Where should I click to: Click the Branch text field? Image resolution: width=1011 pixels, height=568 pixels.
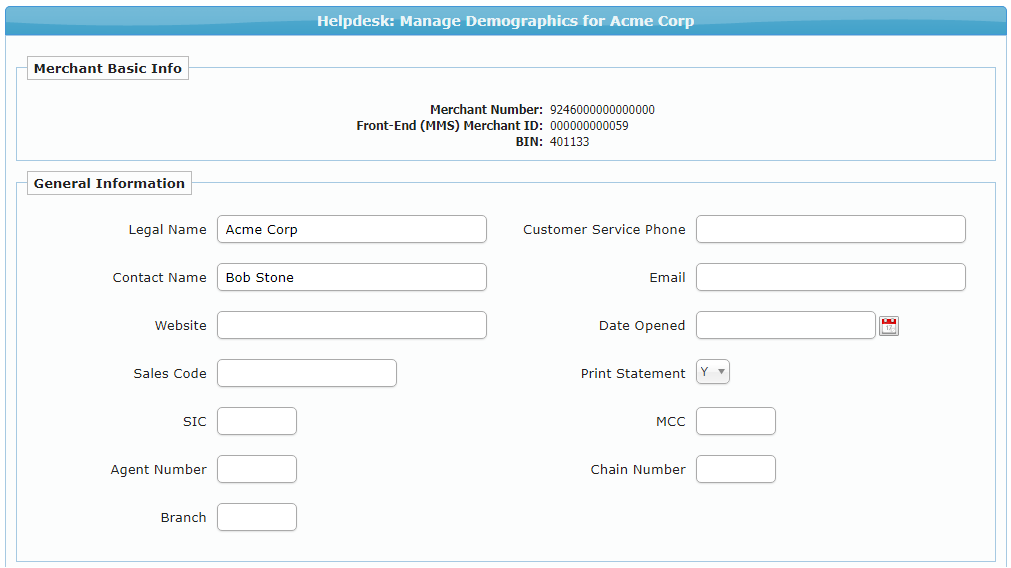257,517
